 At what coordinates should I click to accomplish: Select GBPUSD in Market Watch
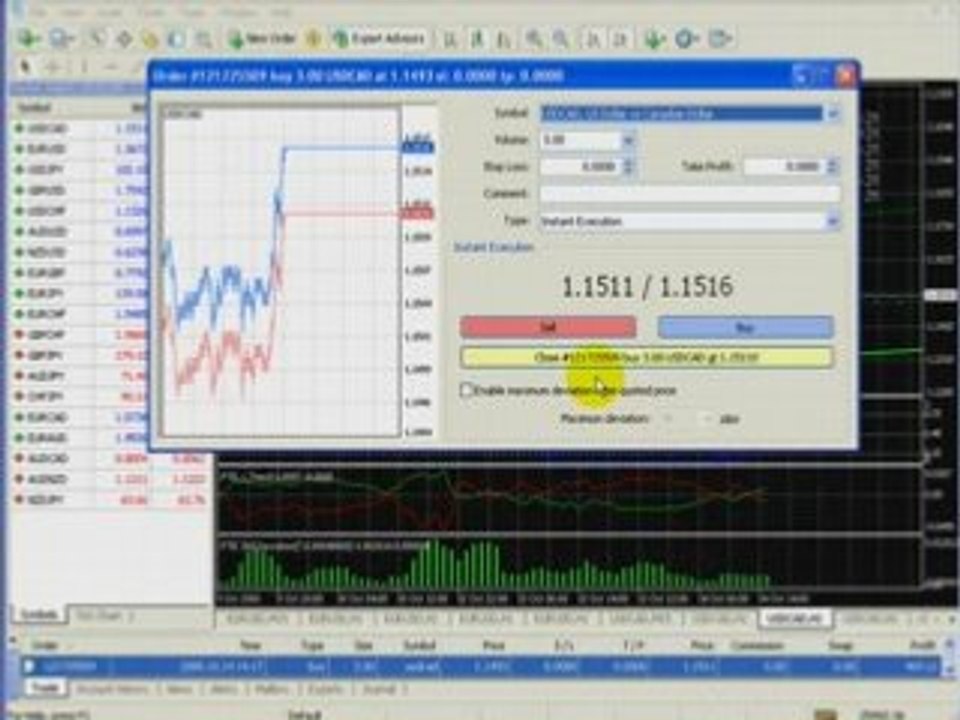pos(47,190)
